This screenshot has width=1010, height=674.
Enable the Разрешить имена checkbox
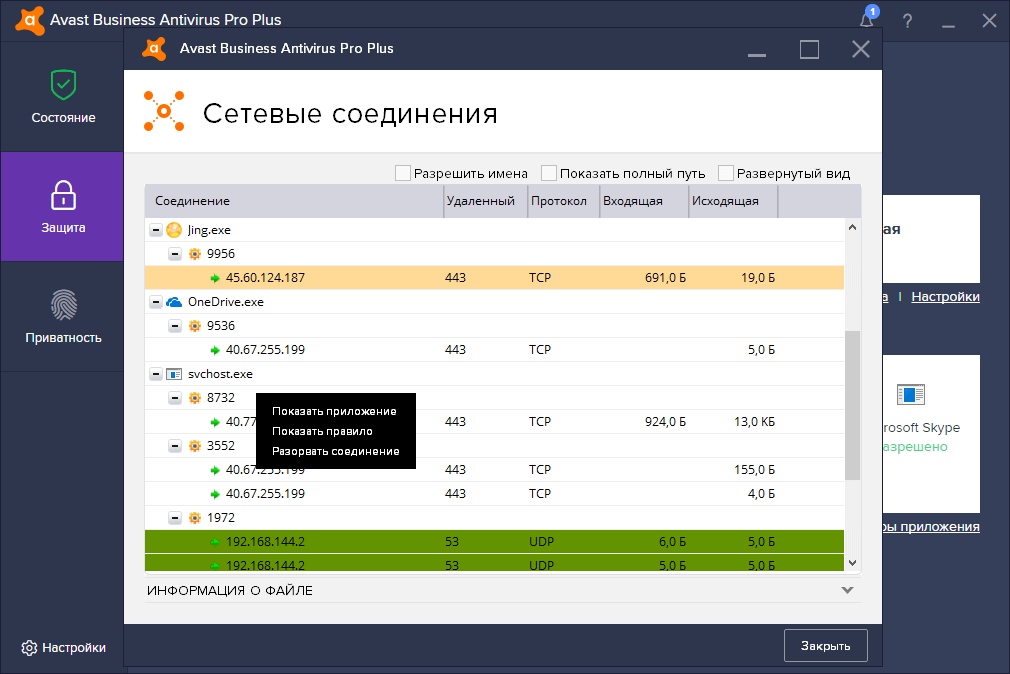[403, 173]
